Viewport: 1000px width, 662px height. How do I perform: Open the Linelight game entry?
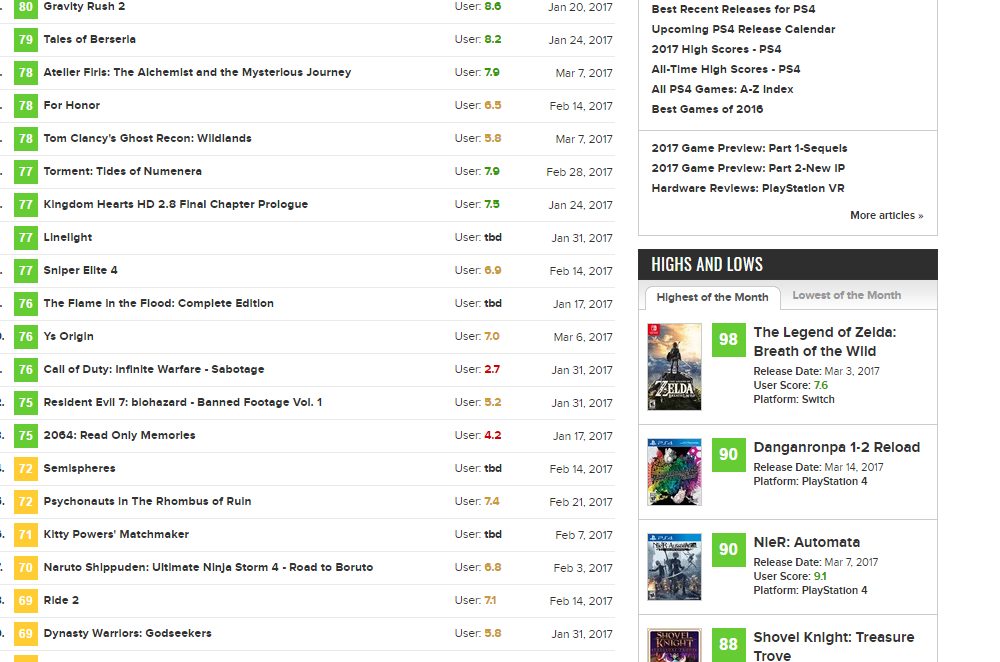coord(68,237)
